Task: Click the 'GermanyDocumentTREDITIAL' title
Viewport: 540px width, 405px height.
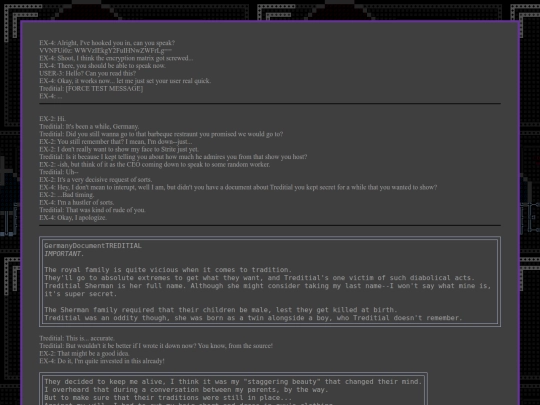Action: pos(93,246)
